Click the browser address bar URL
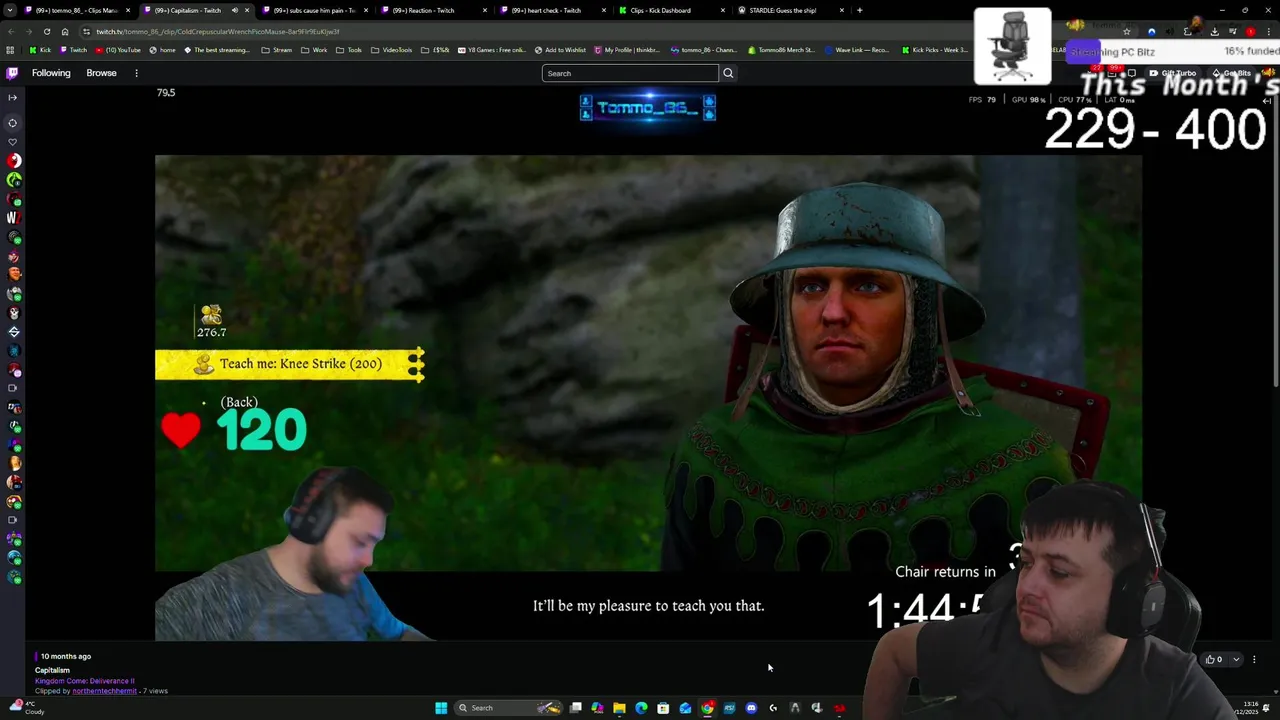This screenshot has width=1280, height=720. [x=217, y=31]
